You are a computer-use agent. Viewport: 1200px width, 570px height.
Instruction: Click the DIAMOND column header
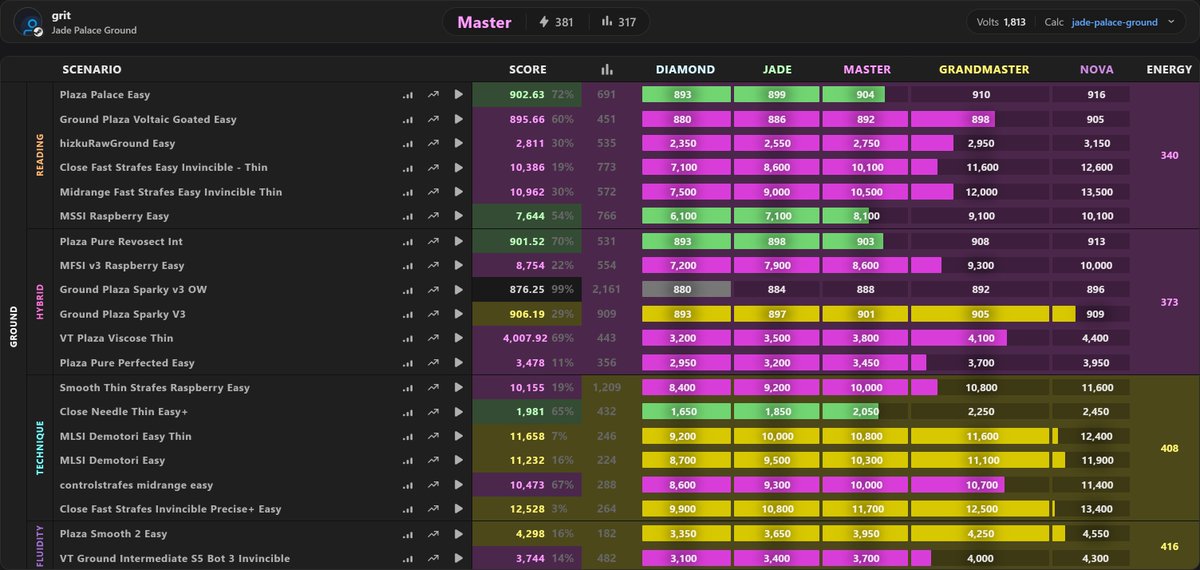[x=685, y=70]
